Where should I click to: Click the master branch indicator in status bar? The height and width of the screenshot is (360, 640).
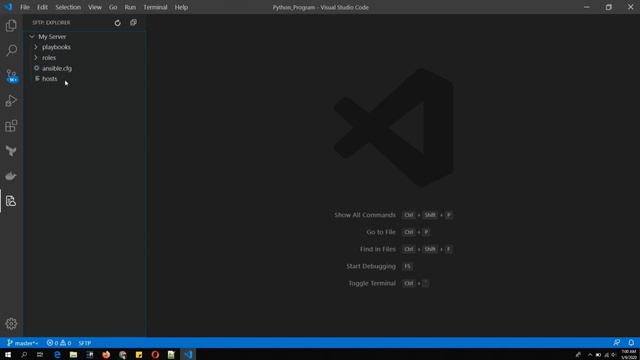23,343
